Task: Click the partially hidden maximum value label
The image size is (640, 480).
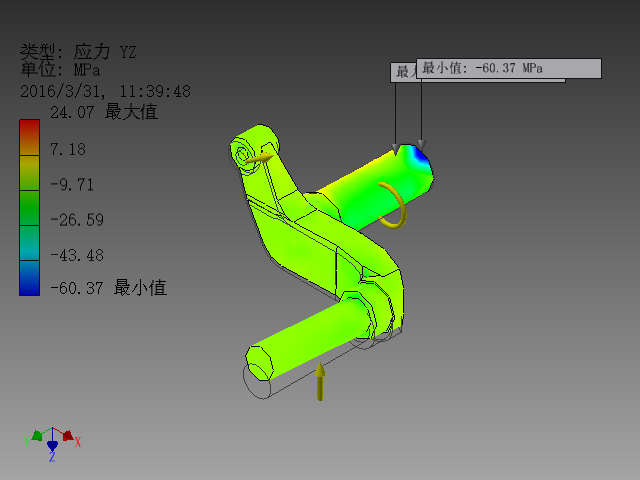Action: pyautogui.click(x=404, y=72)
